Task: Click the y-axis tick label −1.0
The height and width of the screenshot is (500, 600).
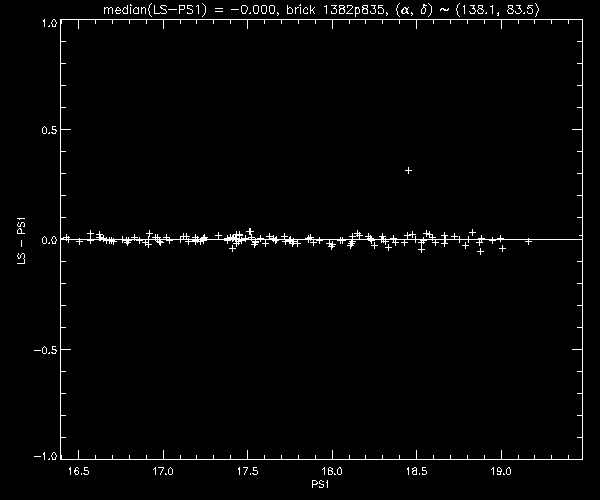Action: [46, 456]
